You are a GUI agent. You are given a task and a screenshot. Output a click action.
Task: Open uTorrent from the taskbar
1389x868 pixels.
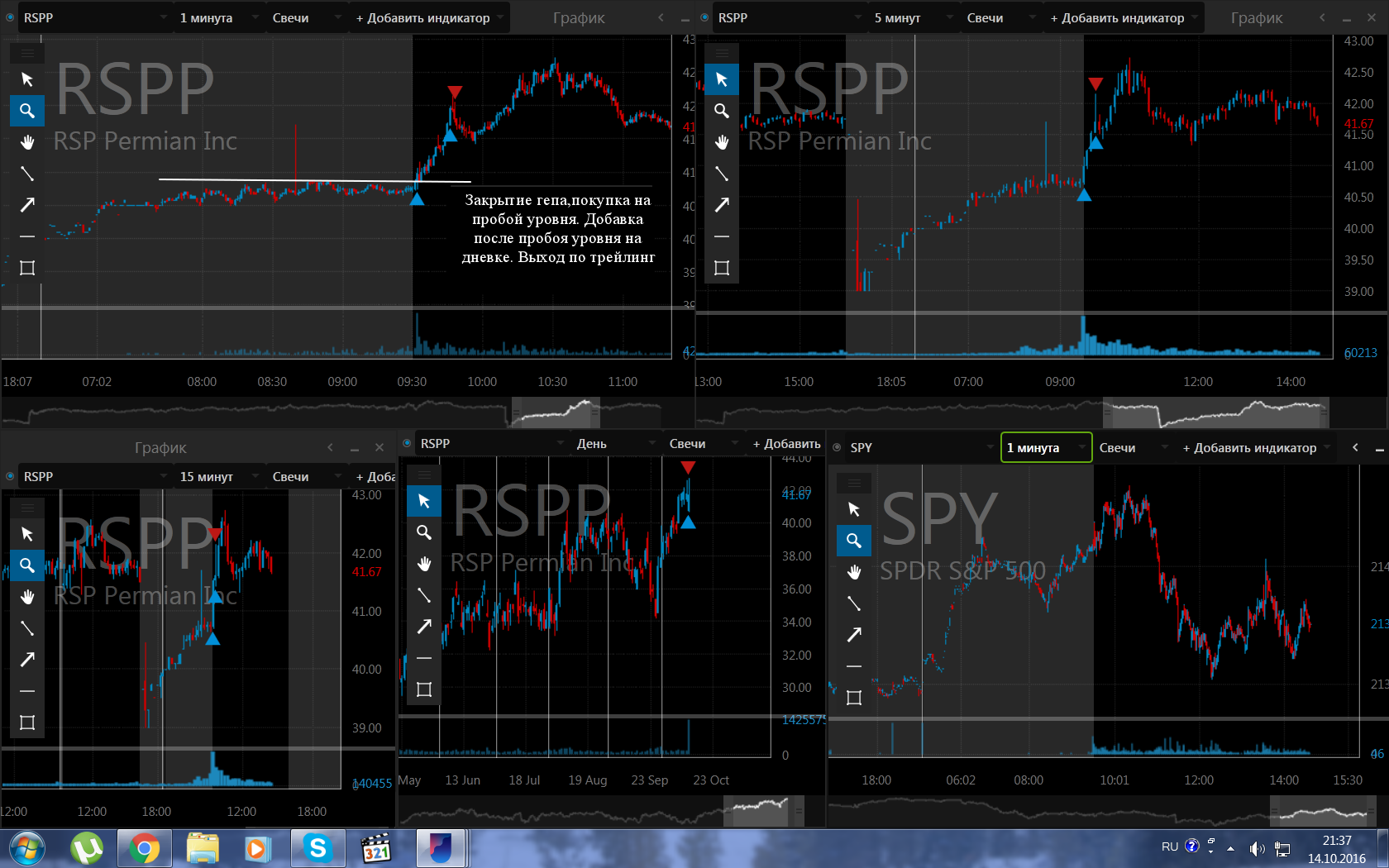(87, 848)
